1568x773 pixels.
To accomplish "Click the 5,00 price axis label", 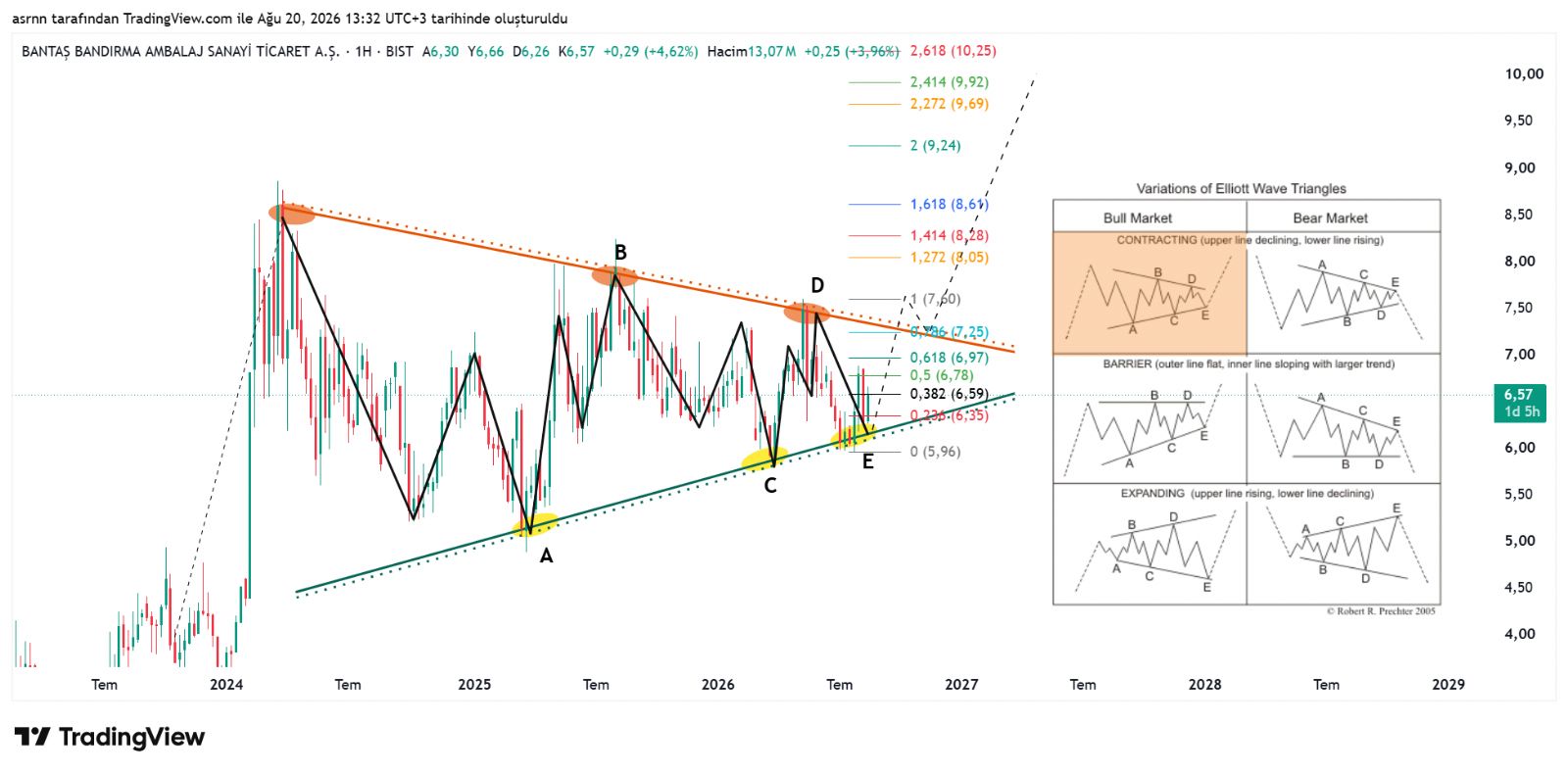I will click(1520, 541).
